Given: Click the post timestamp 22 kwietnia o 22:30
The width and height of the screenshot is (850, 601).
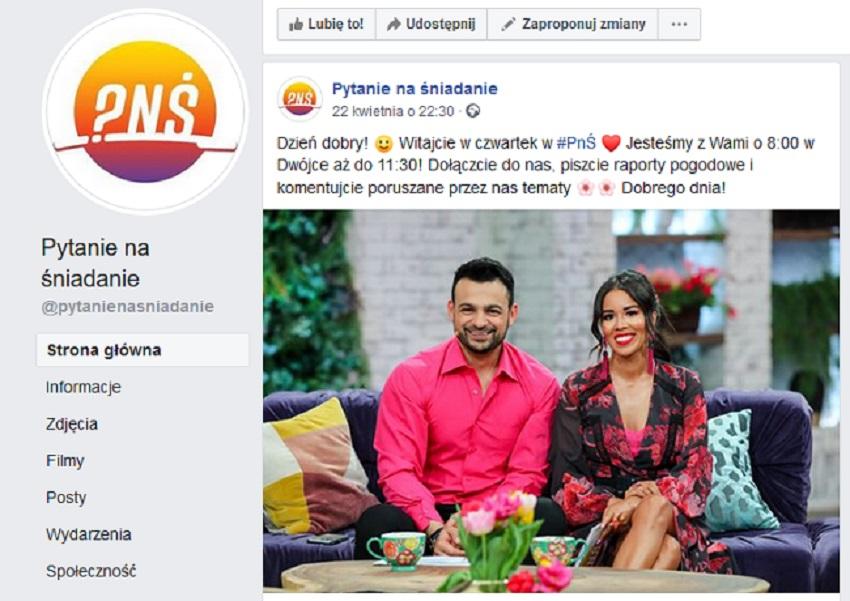Looking at the screenshot, I should pyautogui.click(x=392, y=111).
